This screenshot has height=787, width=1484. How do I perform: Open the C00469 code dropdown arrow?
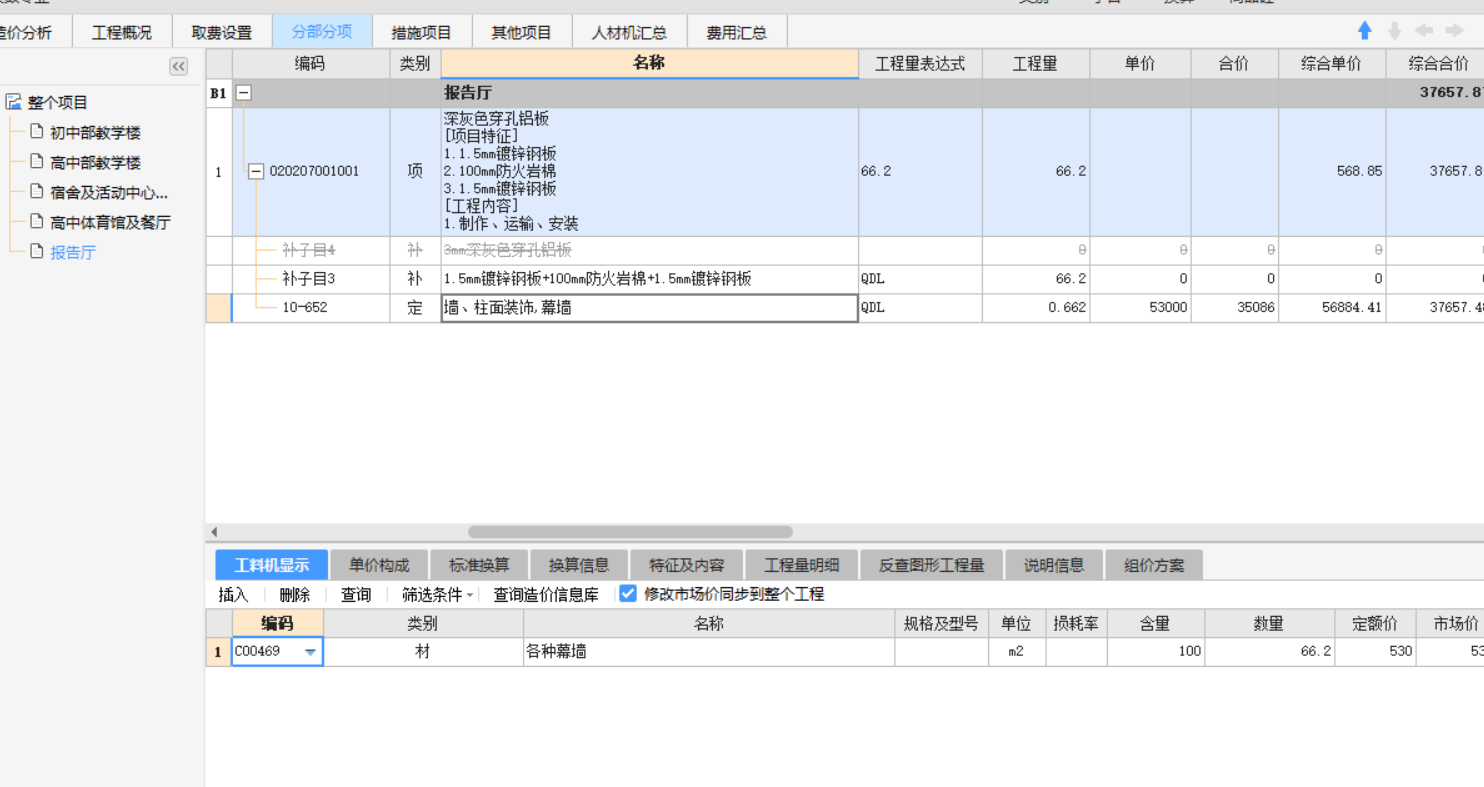tap(311, 652)
